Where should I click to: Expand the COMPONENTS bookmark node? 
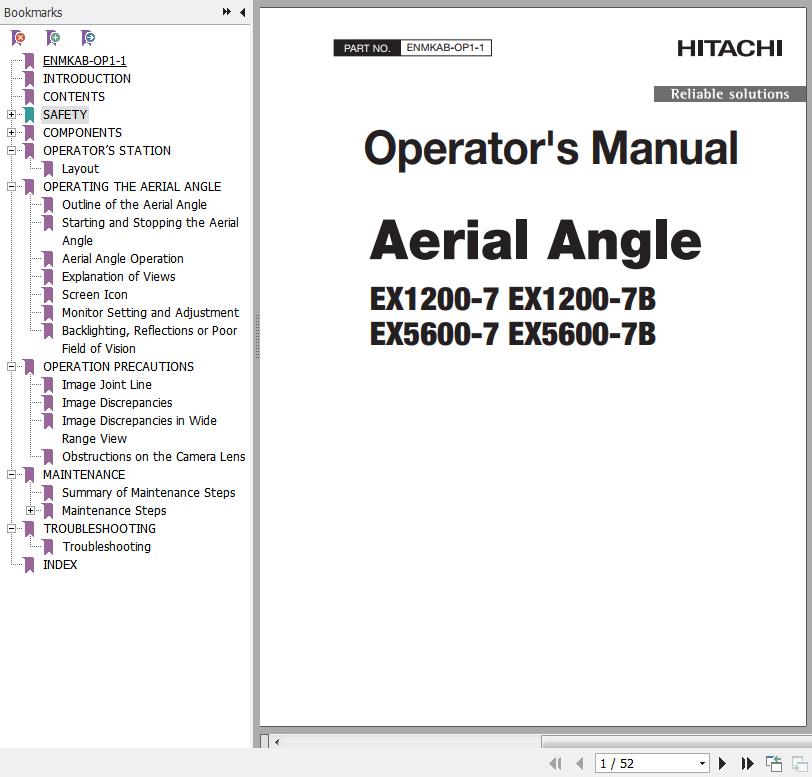coord(11,133)
